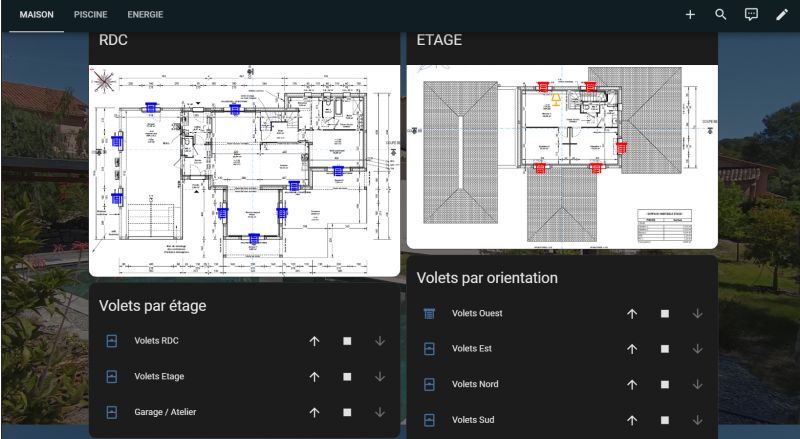Click the Volets Ouest shutter icon
This screenshot has width=800, height=439.
tap(429, 314)
